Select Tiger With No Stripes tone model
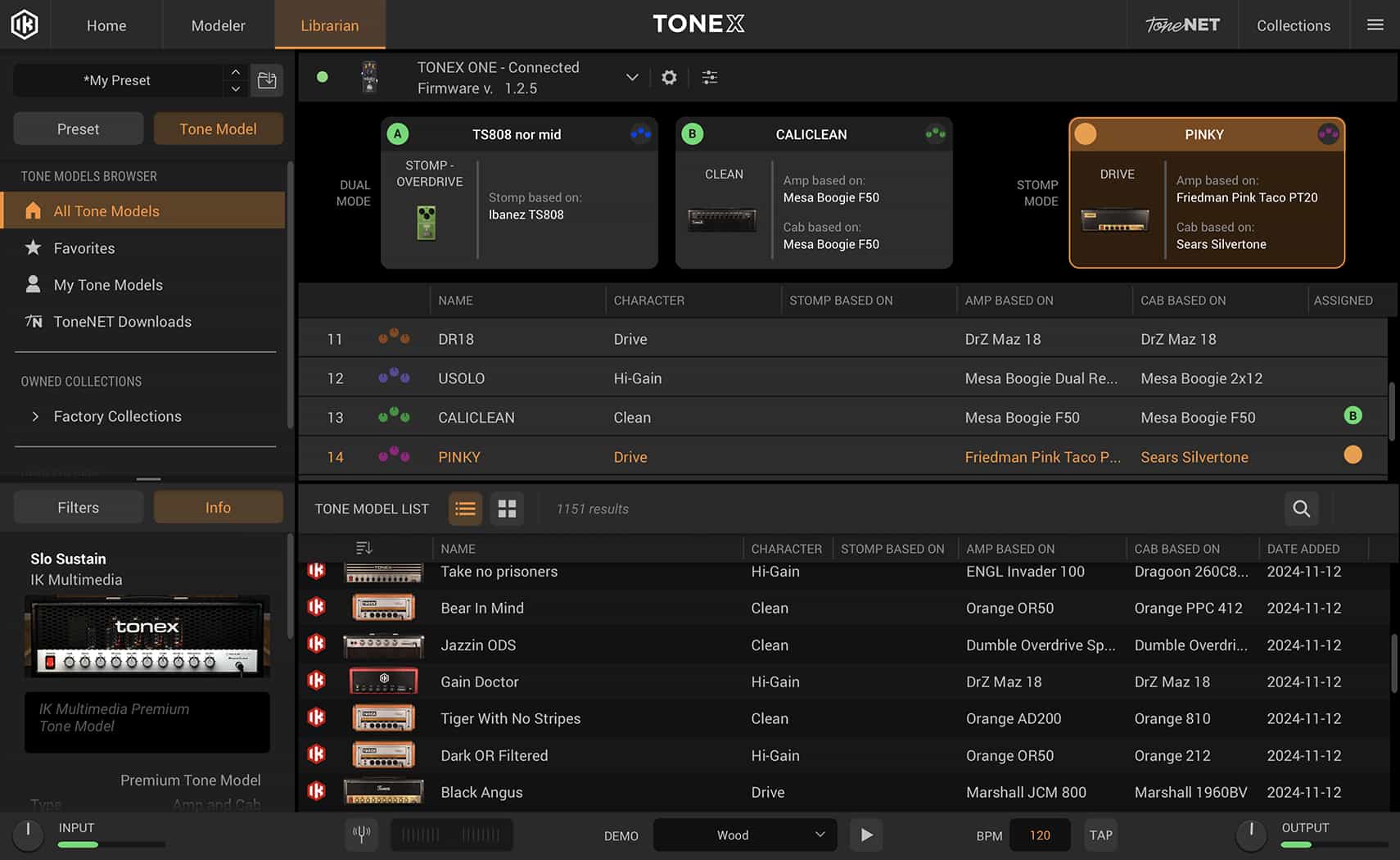This screenshot has height=860, width=1400. (x=843, y=717)
